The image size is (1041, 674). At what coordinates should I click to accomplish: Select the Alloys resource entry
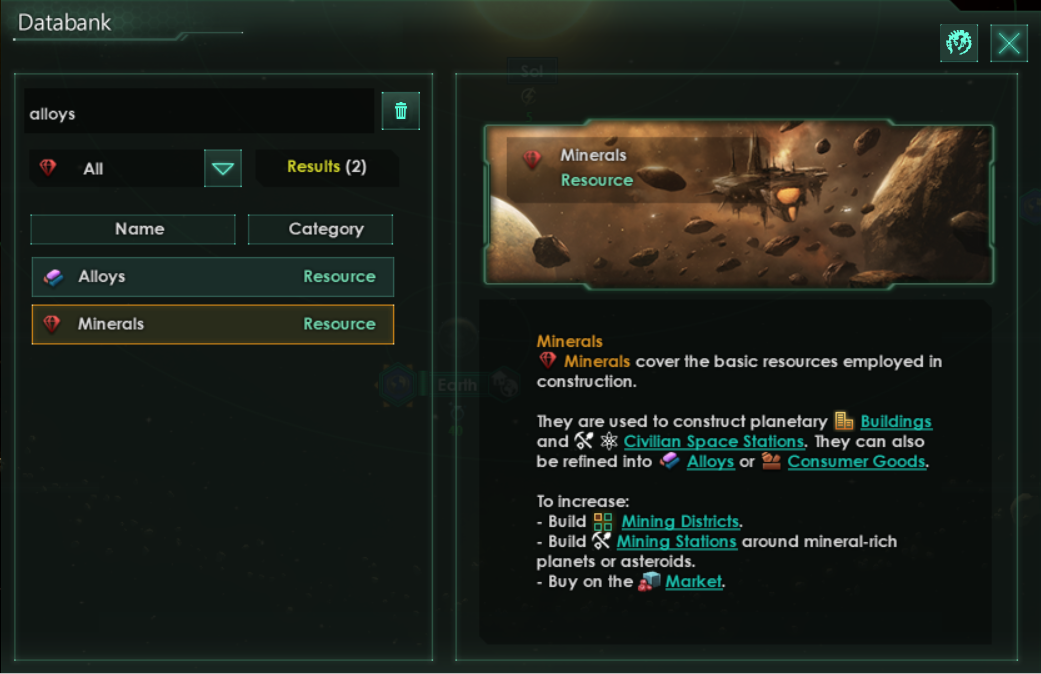pos(212,277)
